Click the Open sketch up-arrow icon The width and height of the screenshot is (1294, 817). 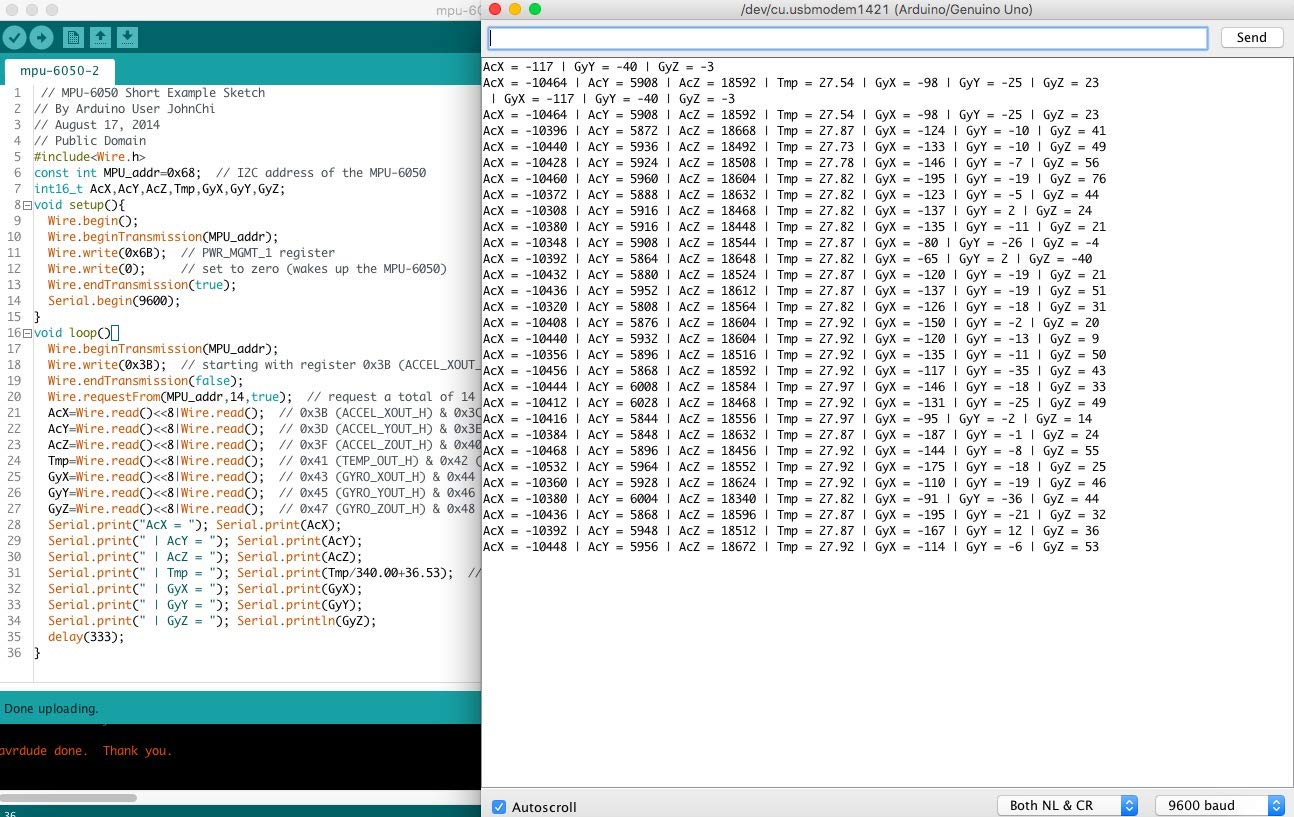[100, 38]
